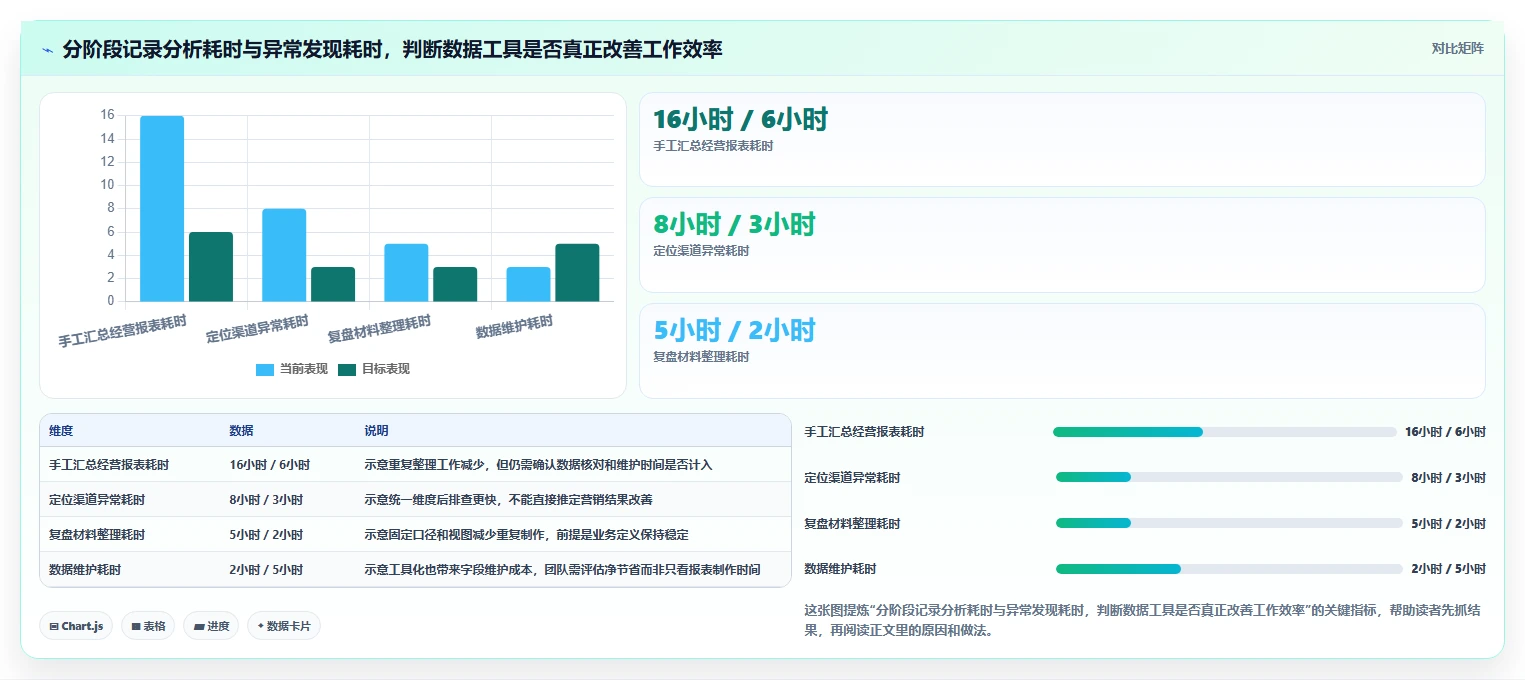Click table value 2小时 / 5小时
Image resolution: width=1525 pixels, height=680 pixels.
(x=266, y=570)
